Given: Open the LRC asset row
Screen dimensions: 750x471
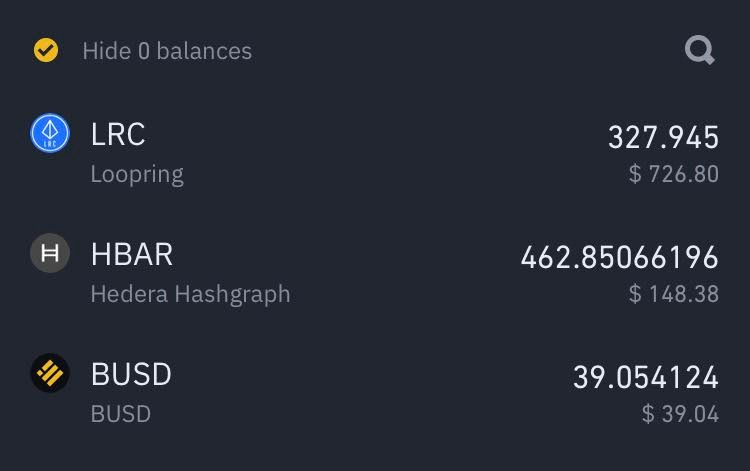Looking at the screenshot, I should click(x=375, y=153).
